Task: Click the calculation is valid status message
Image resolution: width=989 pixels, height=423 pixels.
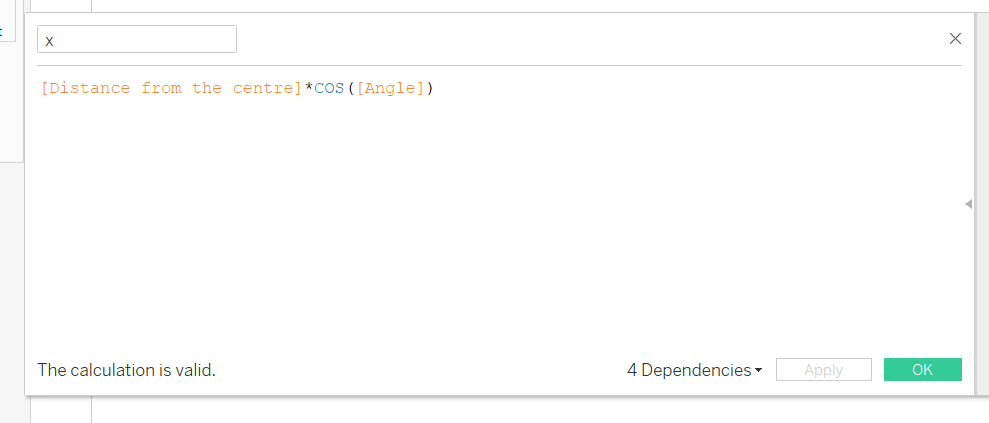Action: click(x=126, y=370)
